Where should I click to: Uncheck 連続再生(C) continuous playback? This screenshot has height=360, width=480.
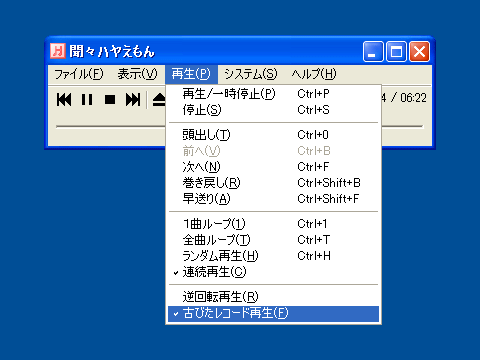click(x=273, y=272)
